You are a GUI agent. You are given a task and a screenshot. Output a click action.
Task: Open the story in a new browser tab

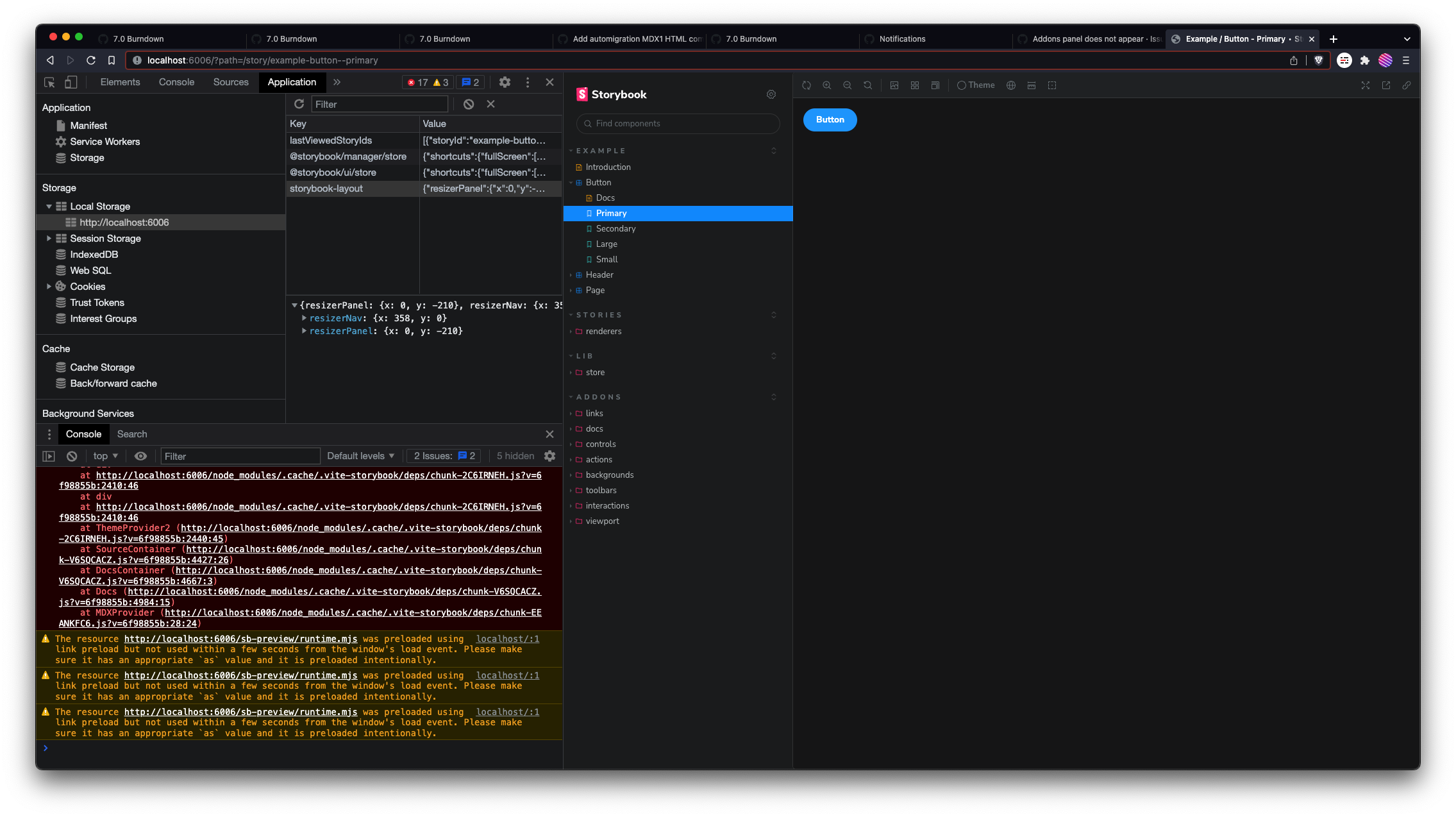pyautogui.click(x=1386, y=85)
